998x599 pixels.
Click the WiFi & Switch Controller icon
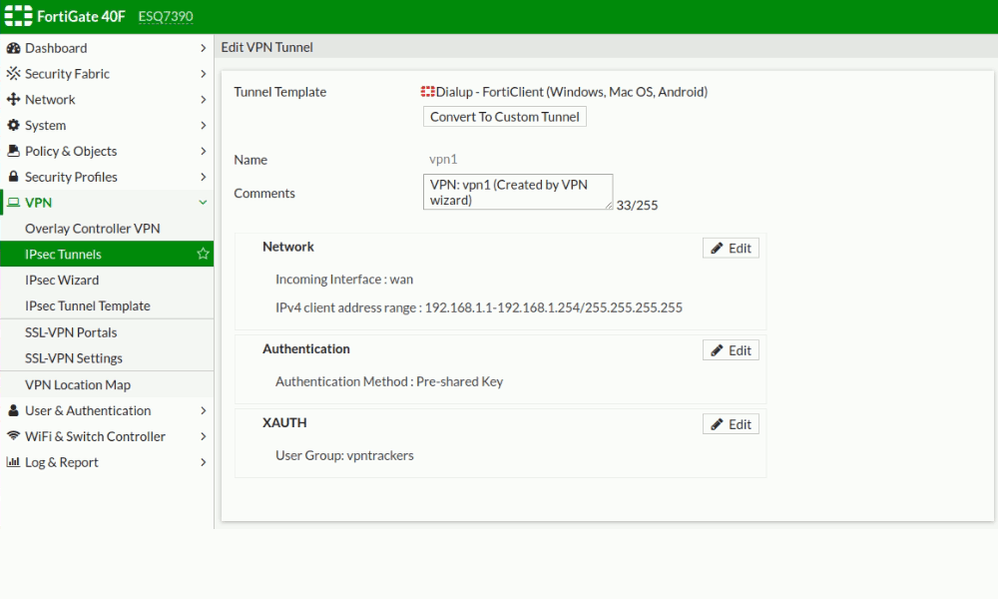click(x=13, y=436)
